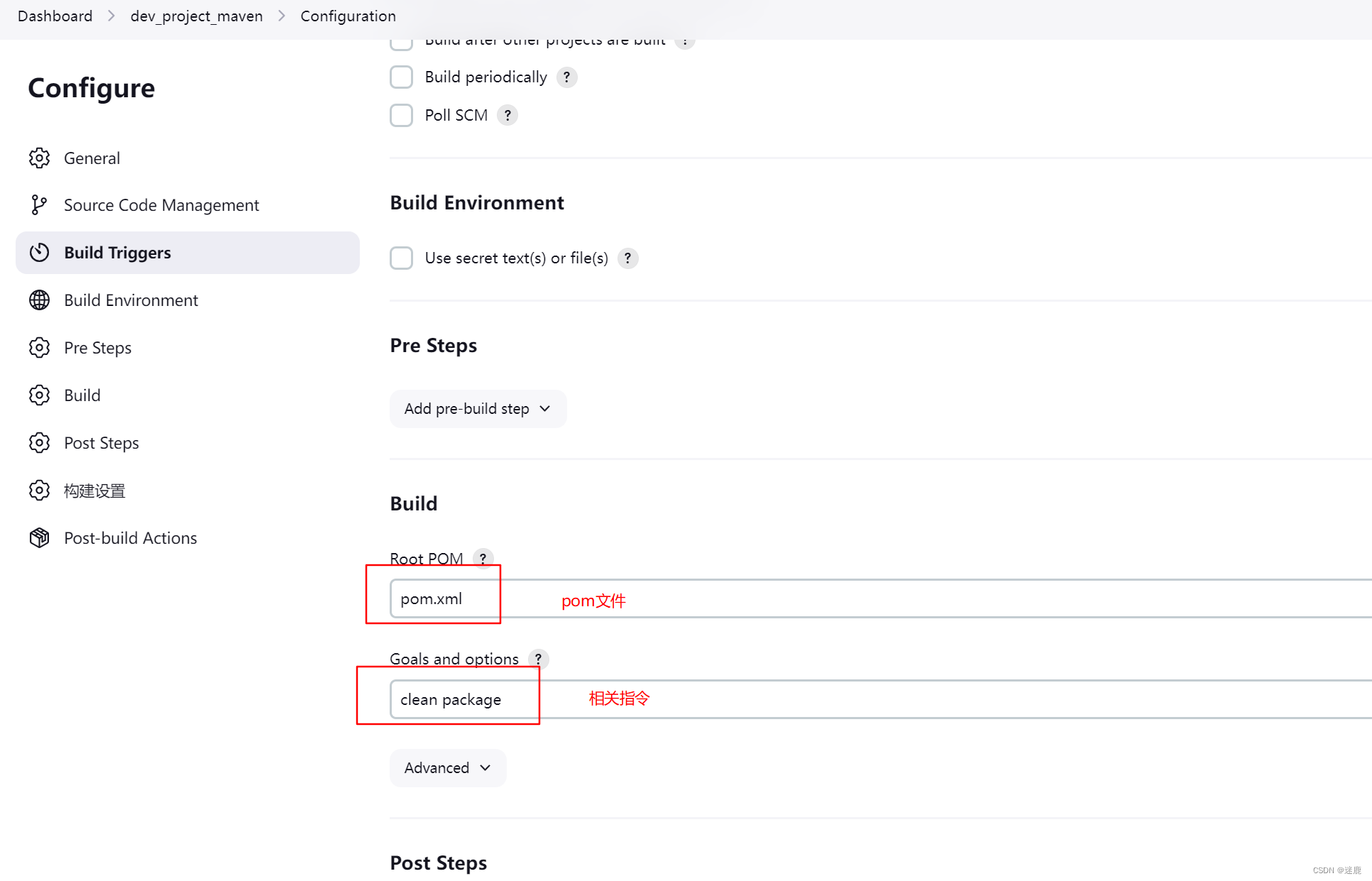Enable Poll SCM build trigger
1372x881 pixels.
tap(400, 115)
